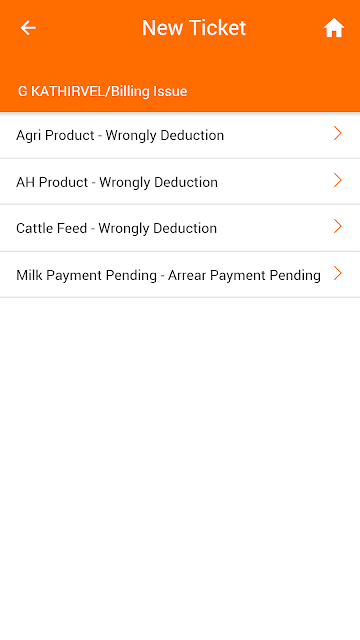Tap the Wrongly Deduction text in Agri Product row

click(164, 136)
